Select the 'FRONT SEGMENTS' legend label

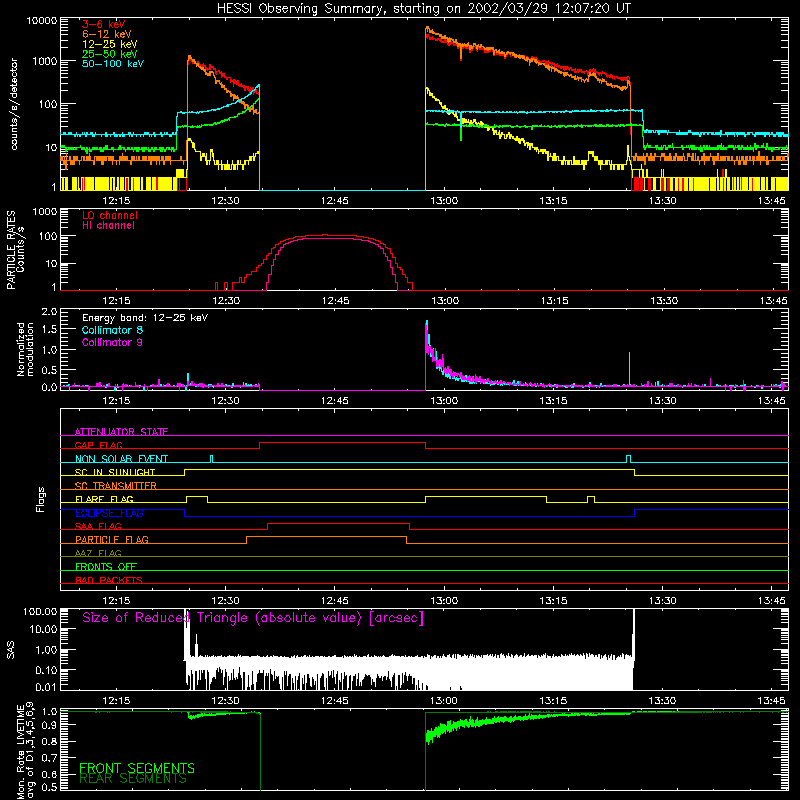coord(137,768)
